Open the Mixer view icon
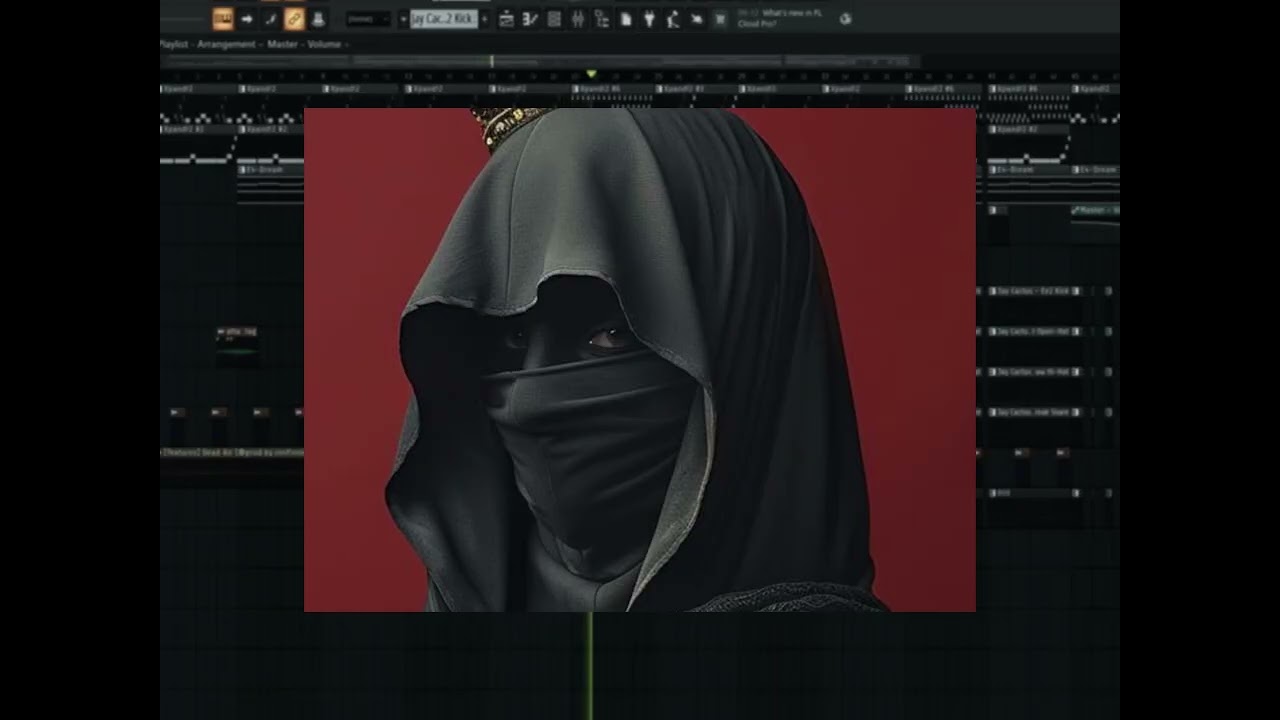The width and height of the screenshot is (1280, 720). point(578,18)
